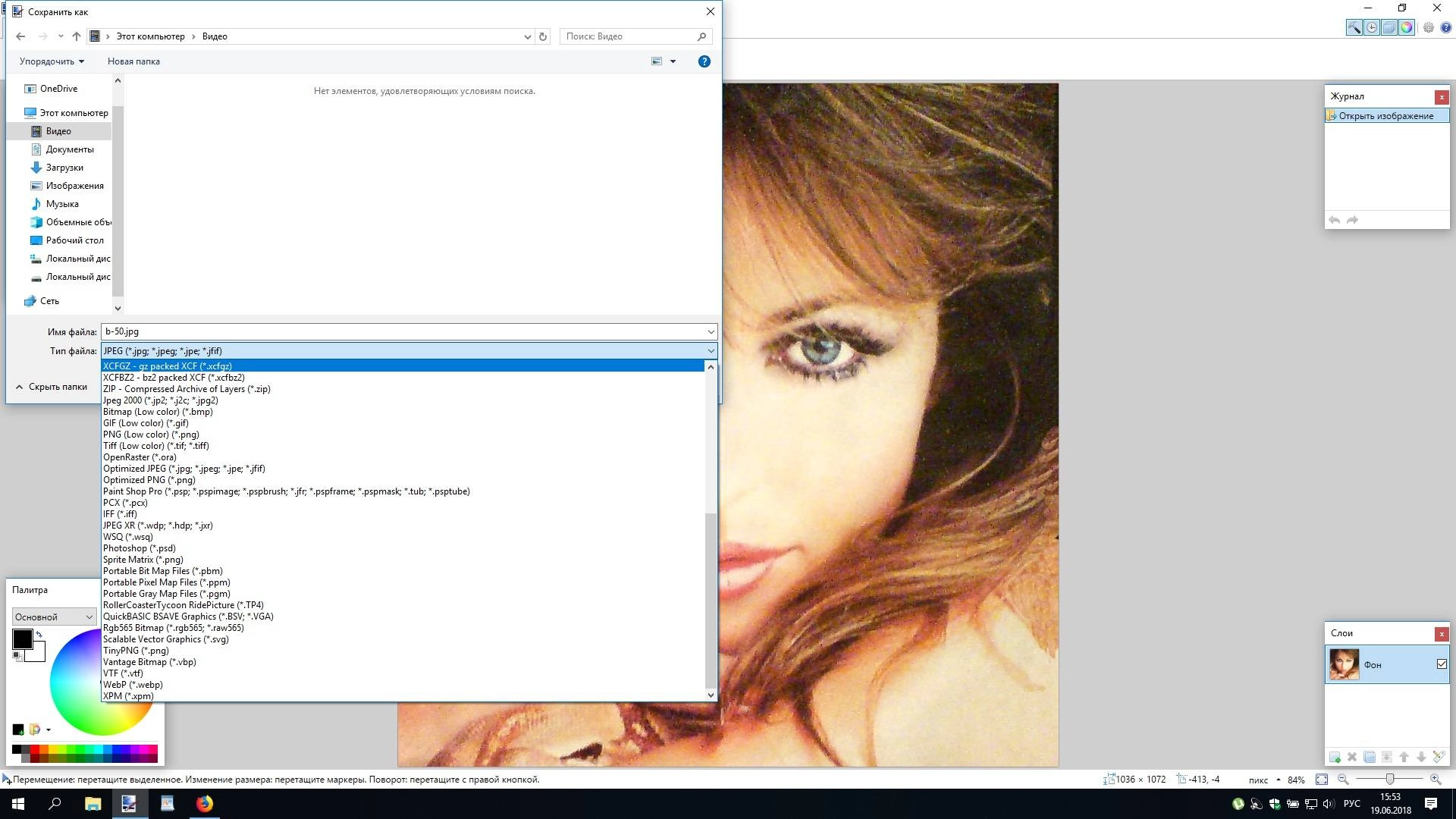The width and height of the screenshot is (1456, 819).
Task: Add color to palette icon
Action: [x=17, y=730]
